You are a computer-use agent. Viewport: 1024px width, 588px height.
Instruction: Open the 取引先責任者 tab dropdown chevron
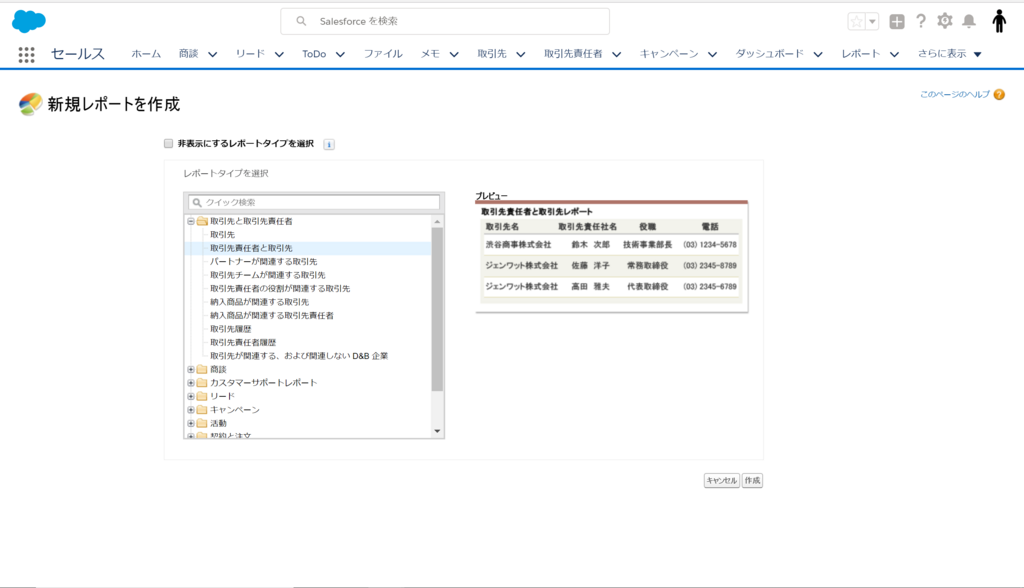[x=616, y=54]
